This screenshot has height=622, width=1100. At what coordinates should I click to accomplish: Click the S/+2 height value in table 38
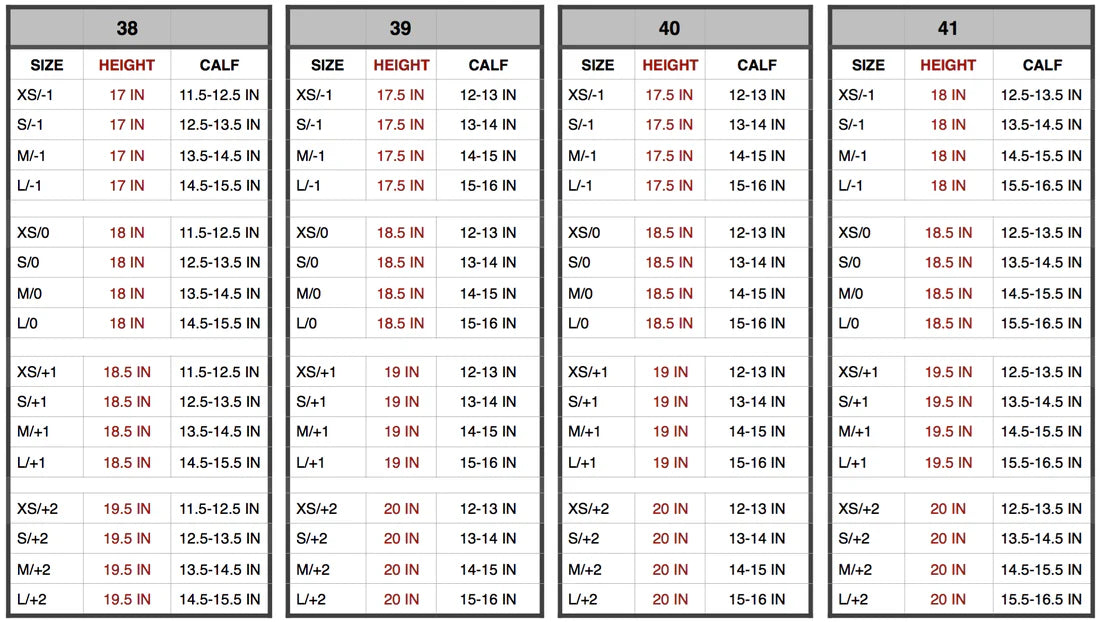click(127, 539)
